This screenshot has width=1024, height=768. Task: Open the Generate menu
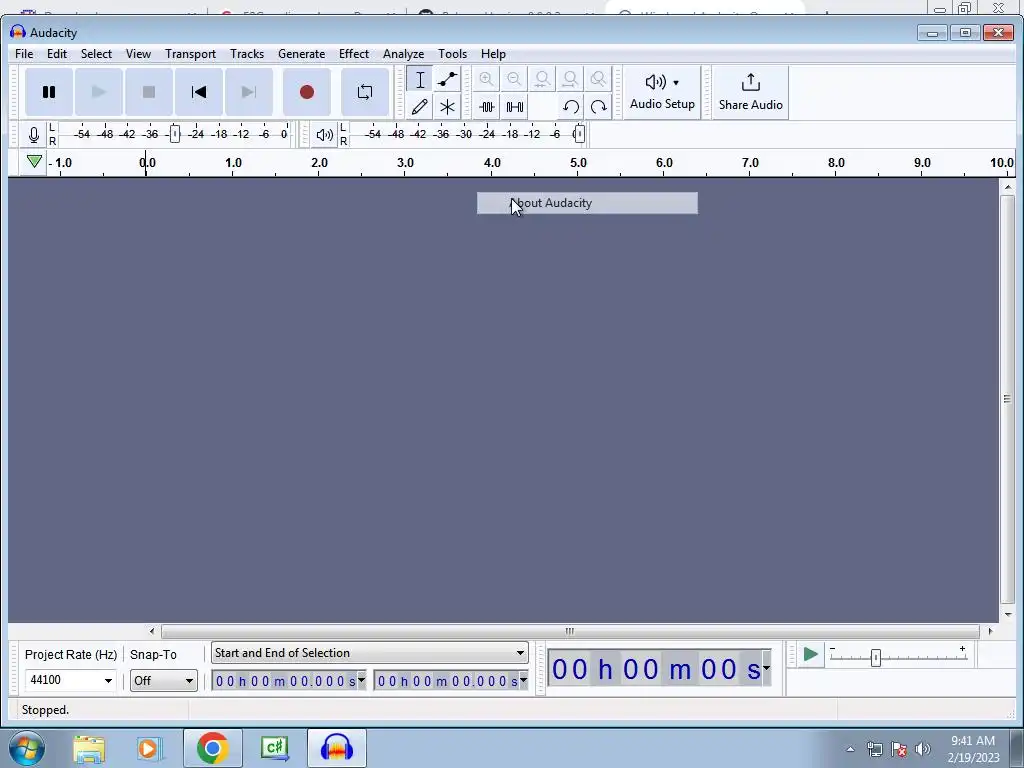[302, 54]
